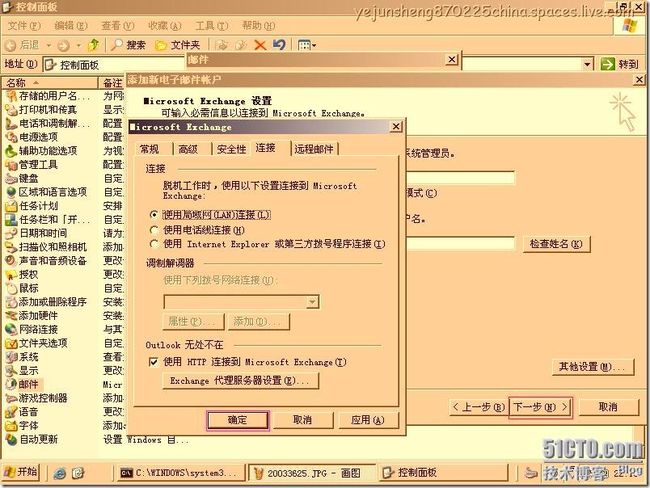Click the 转到 go button

[x=619, y=64]
